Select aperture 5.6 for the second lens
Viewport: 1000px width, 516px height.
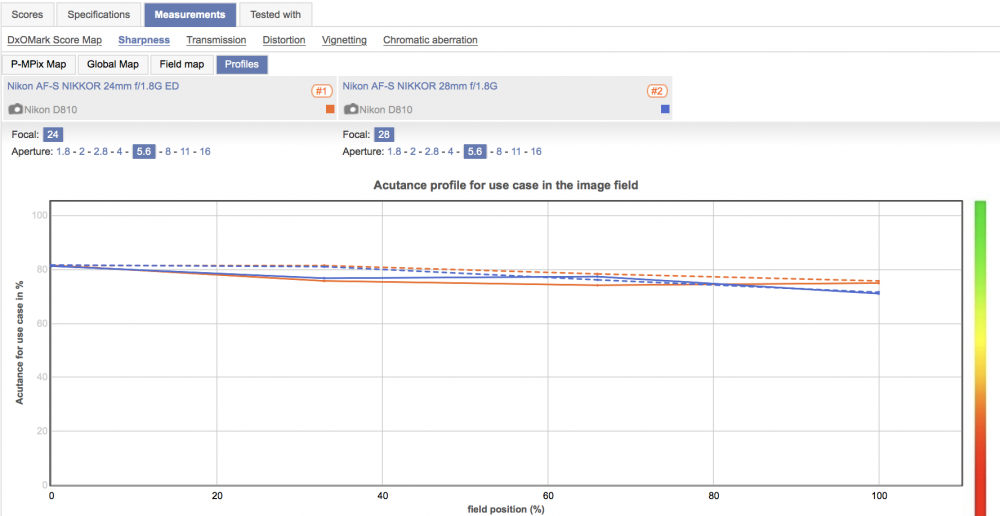[x=475, y=152]
